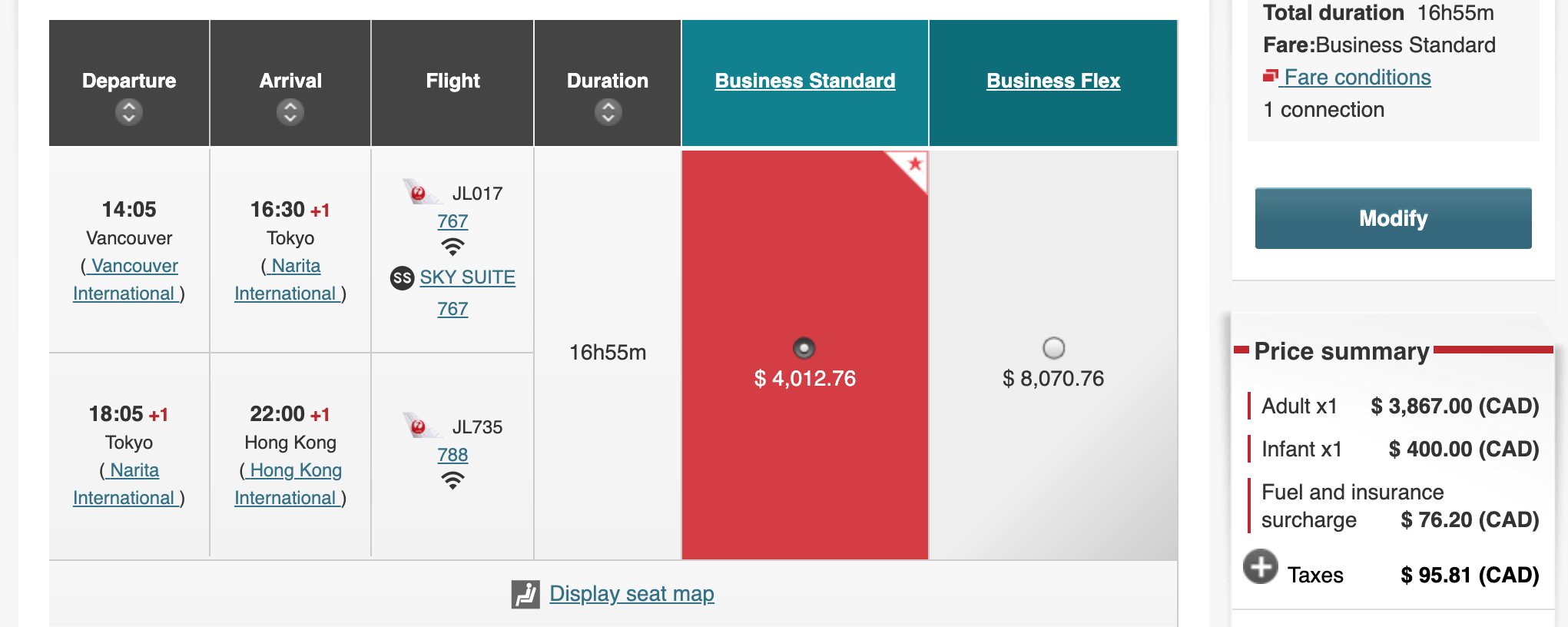Sort flights by Arrival time
Viewport: 1568px width, 627px height.
[290, 112]
